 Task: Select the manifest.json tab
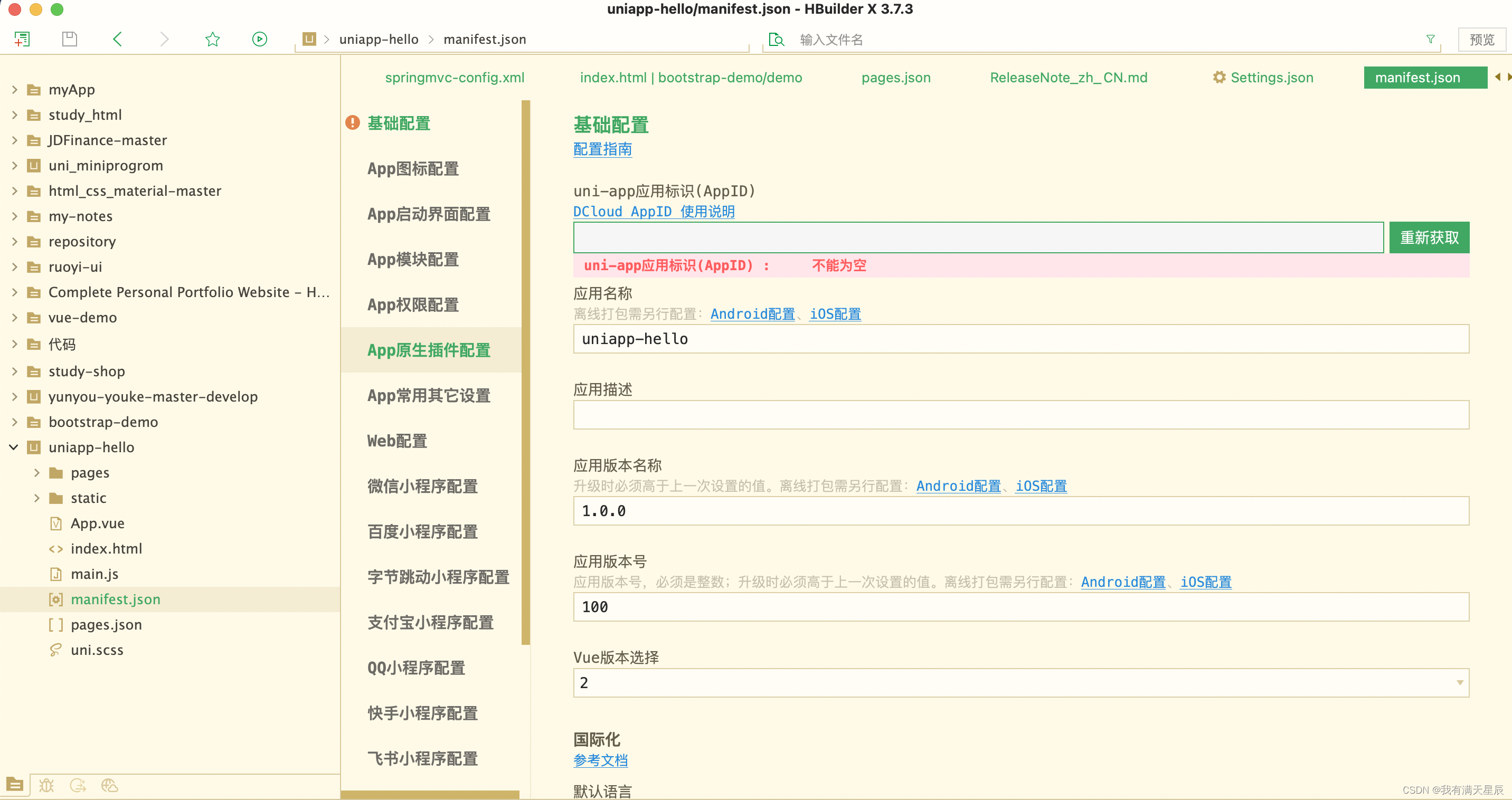1425,78
